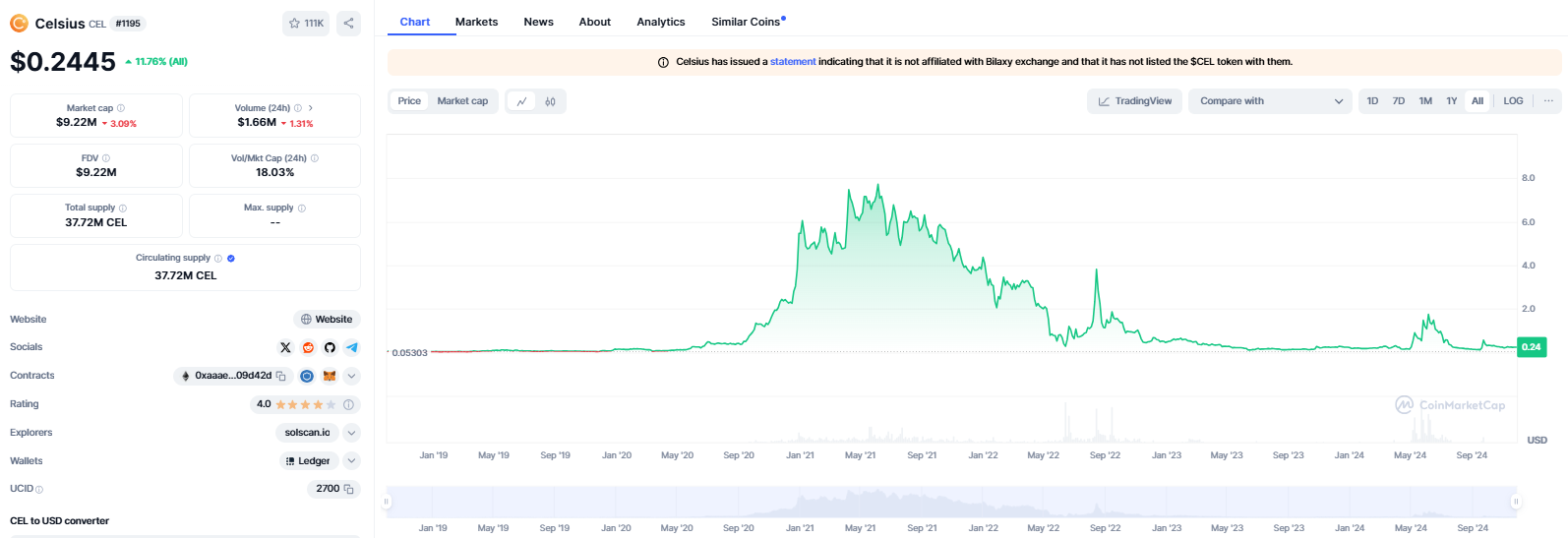Screen dimensions: 1568x538
Task: Open the GitHub social link
Action: coord(330,347)
